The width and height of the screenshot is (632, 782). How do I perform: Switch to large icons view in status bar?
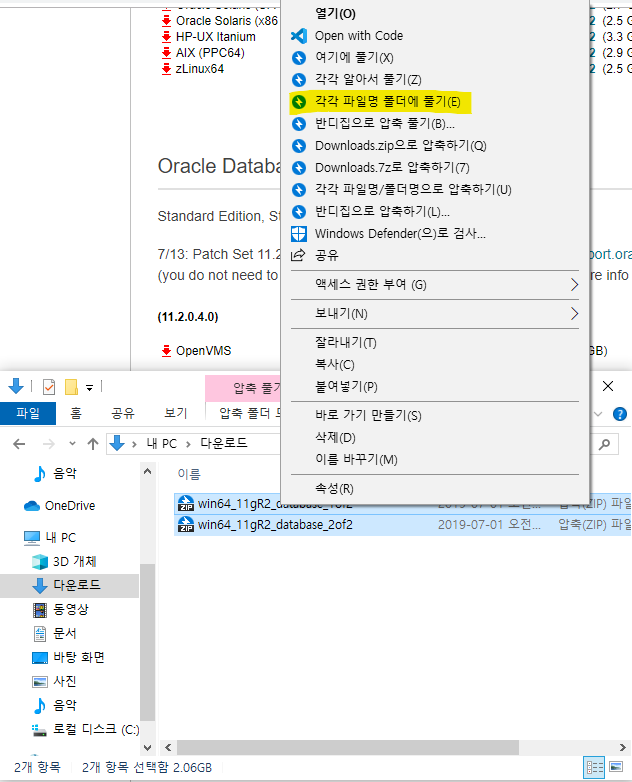click(x=616, y=767)
